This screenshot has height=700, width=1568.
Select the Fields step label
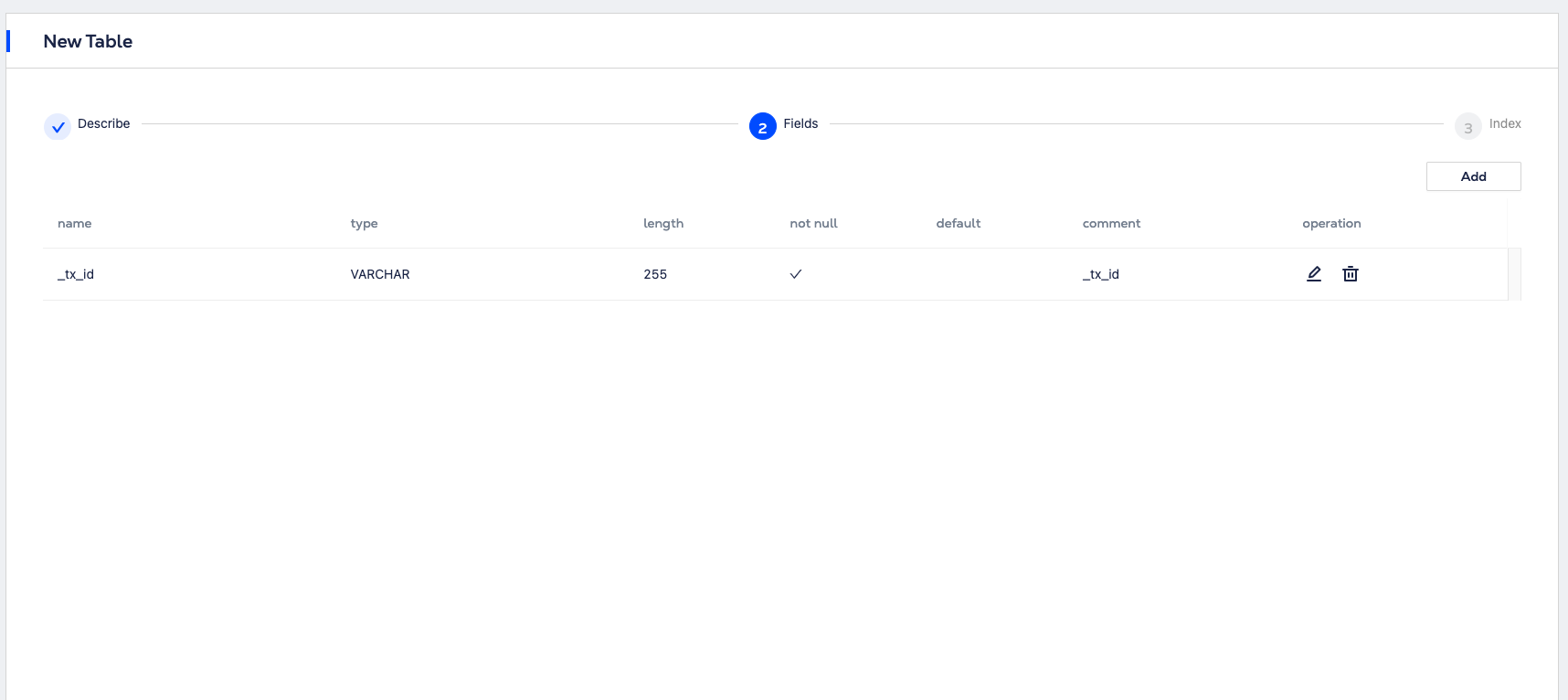click(800, 123)
